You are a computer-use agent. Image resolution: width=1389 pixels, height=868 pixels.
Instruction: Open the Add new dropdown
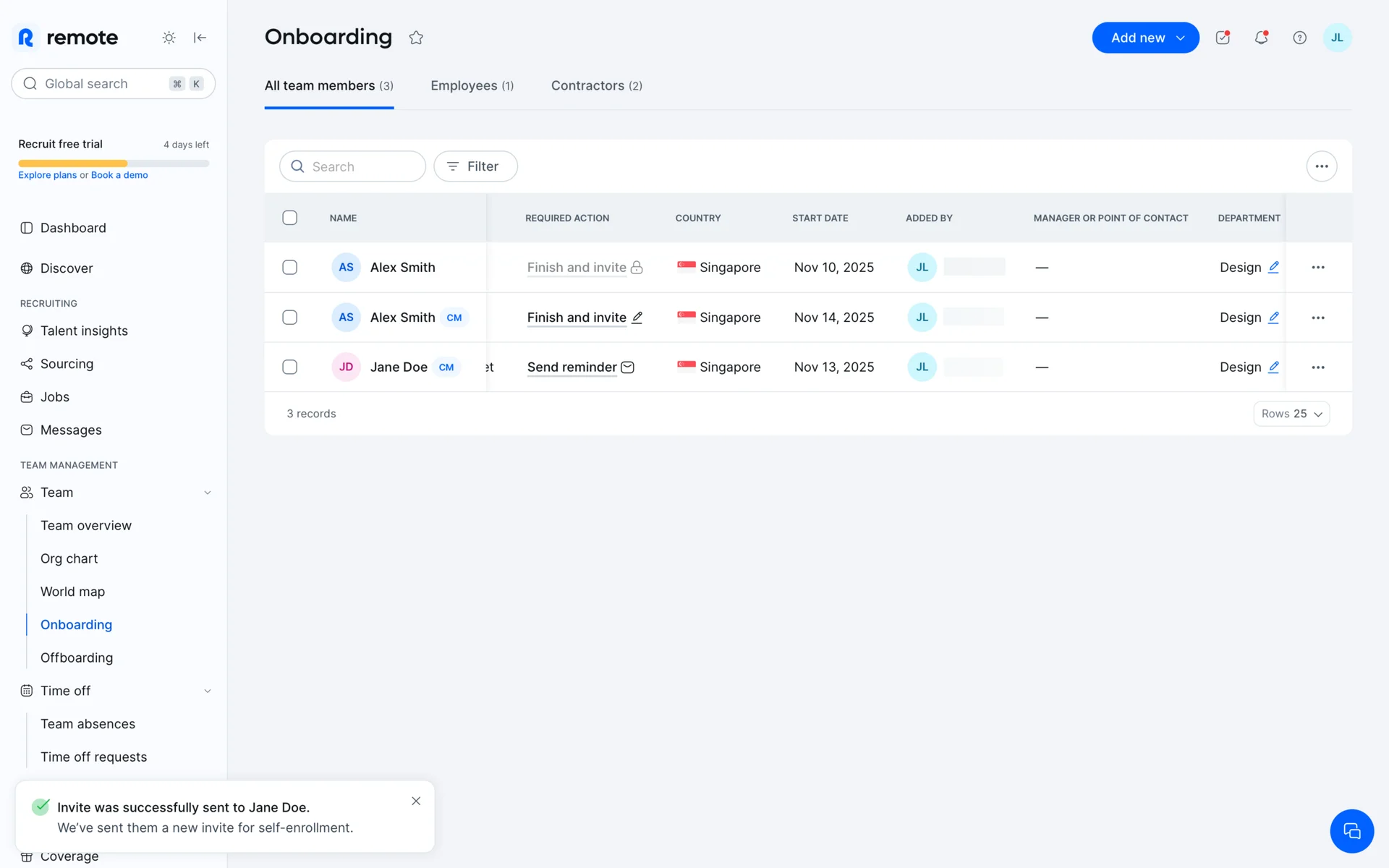tap(1145, 38)
